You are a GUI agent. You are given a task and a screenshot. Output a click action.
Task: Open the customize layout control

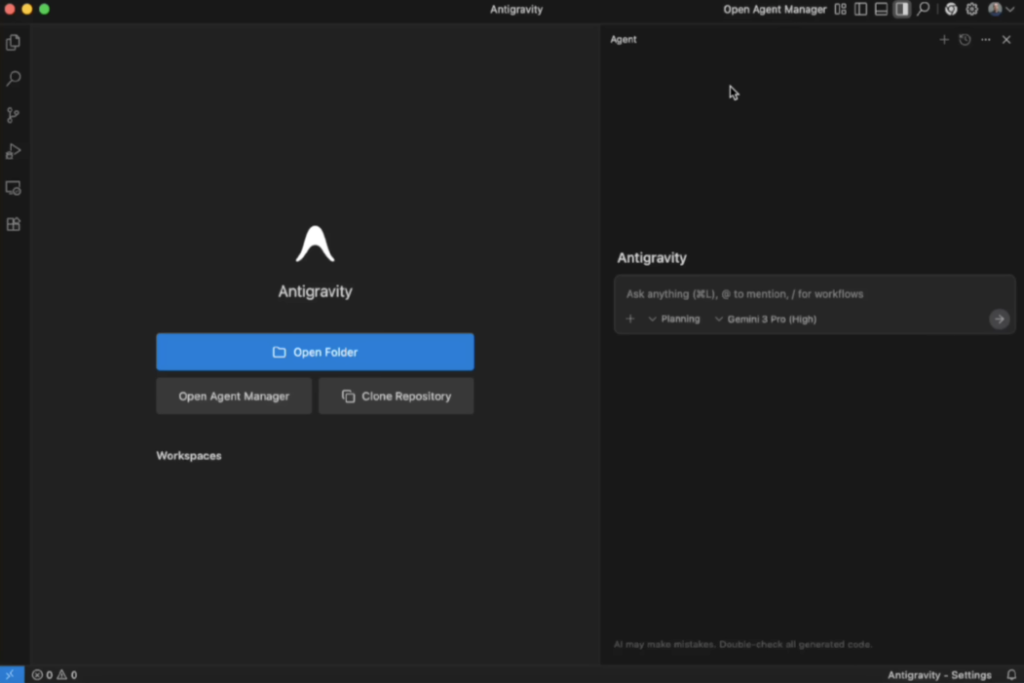840,9
